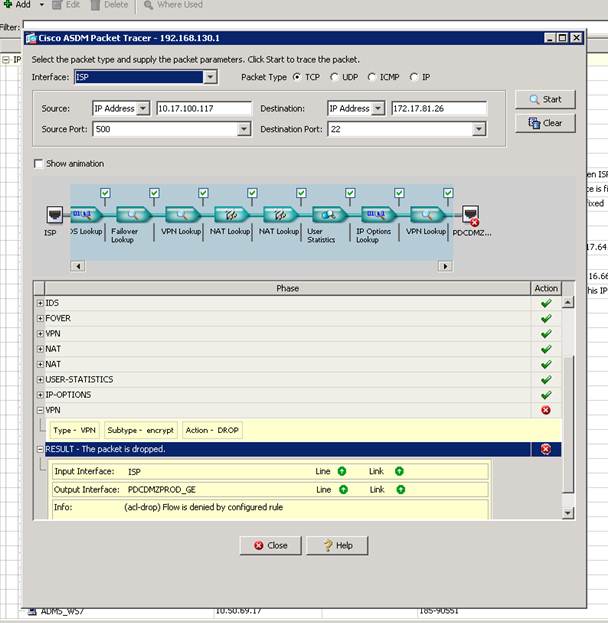This screenshot has width=608, height=623.
Task: Click the Action column header
Action: pyautogui.click(x=546, y=288)
